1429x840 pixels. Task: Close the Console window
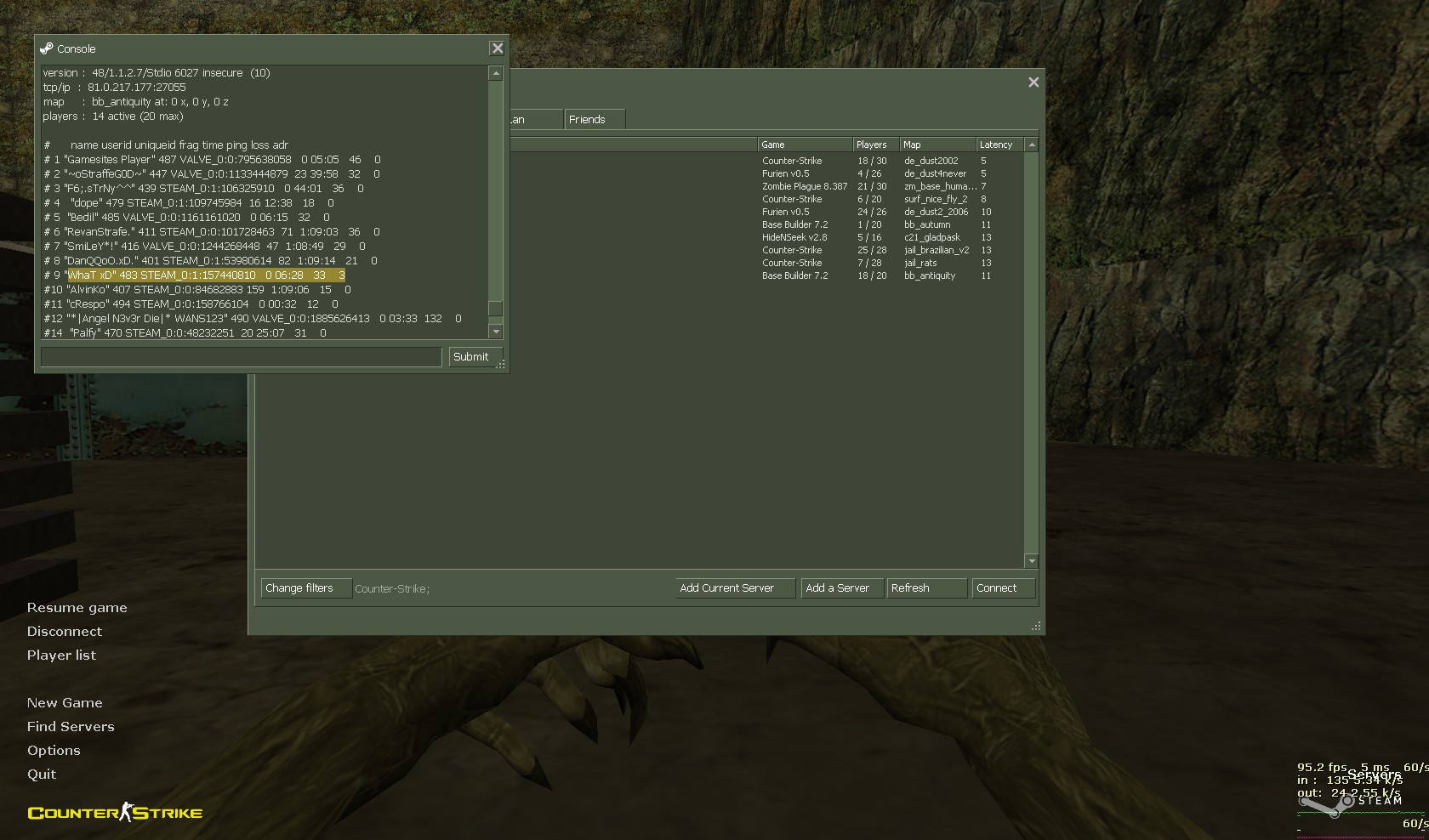click(x=498, y=48)
